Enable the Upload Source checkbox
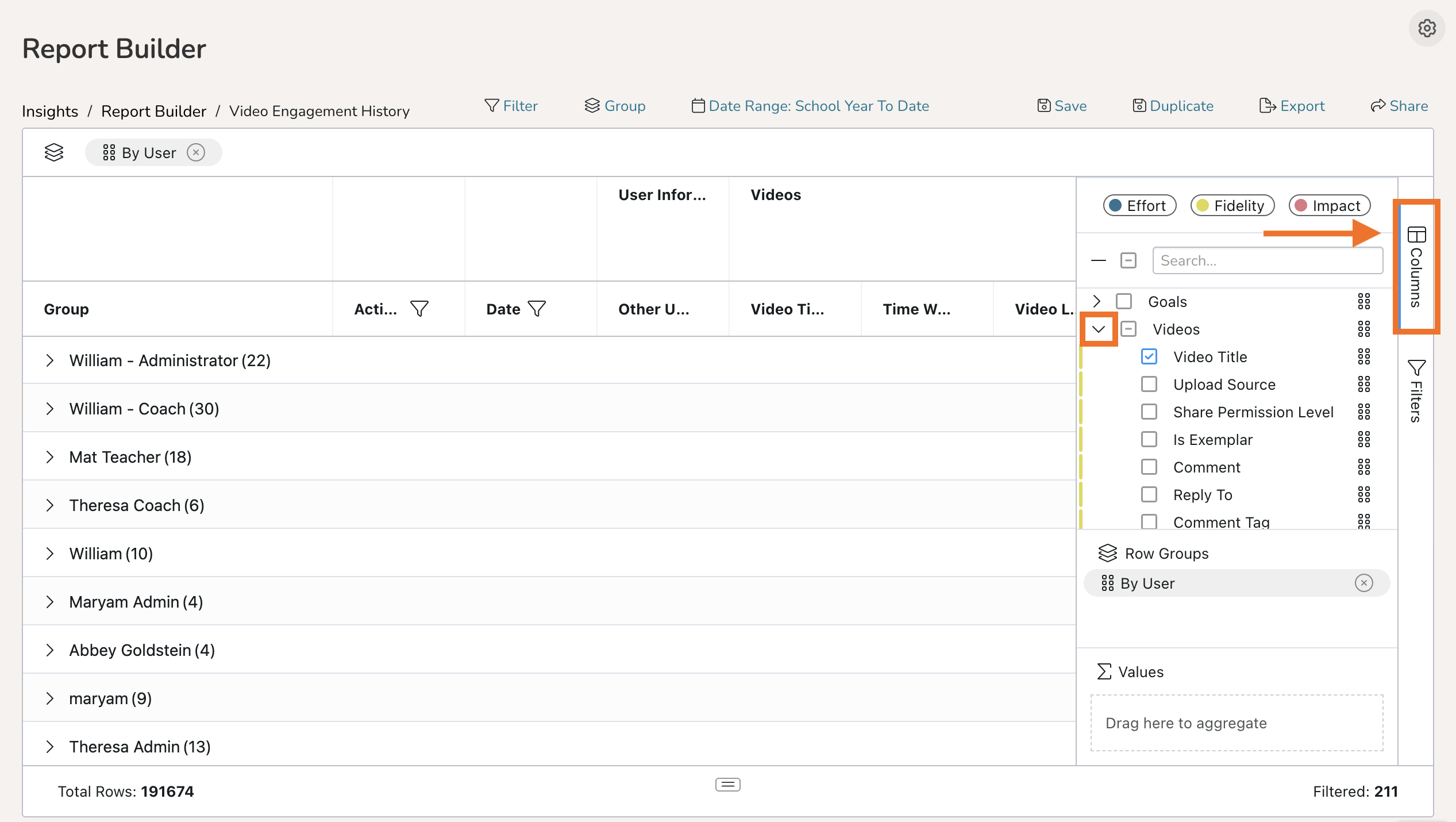 pos(1149,385)
